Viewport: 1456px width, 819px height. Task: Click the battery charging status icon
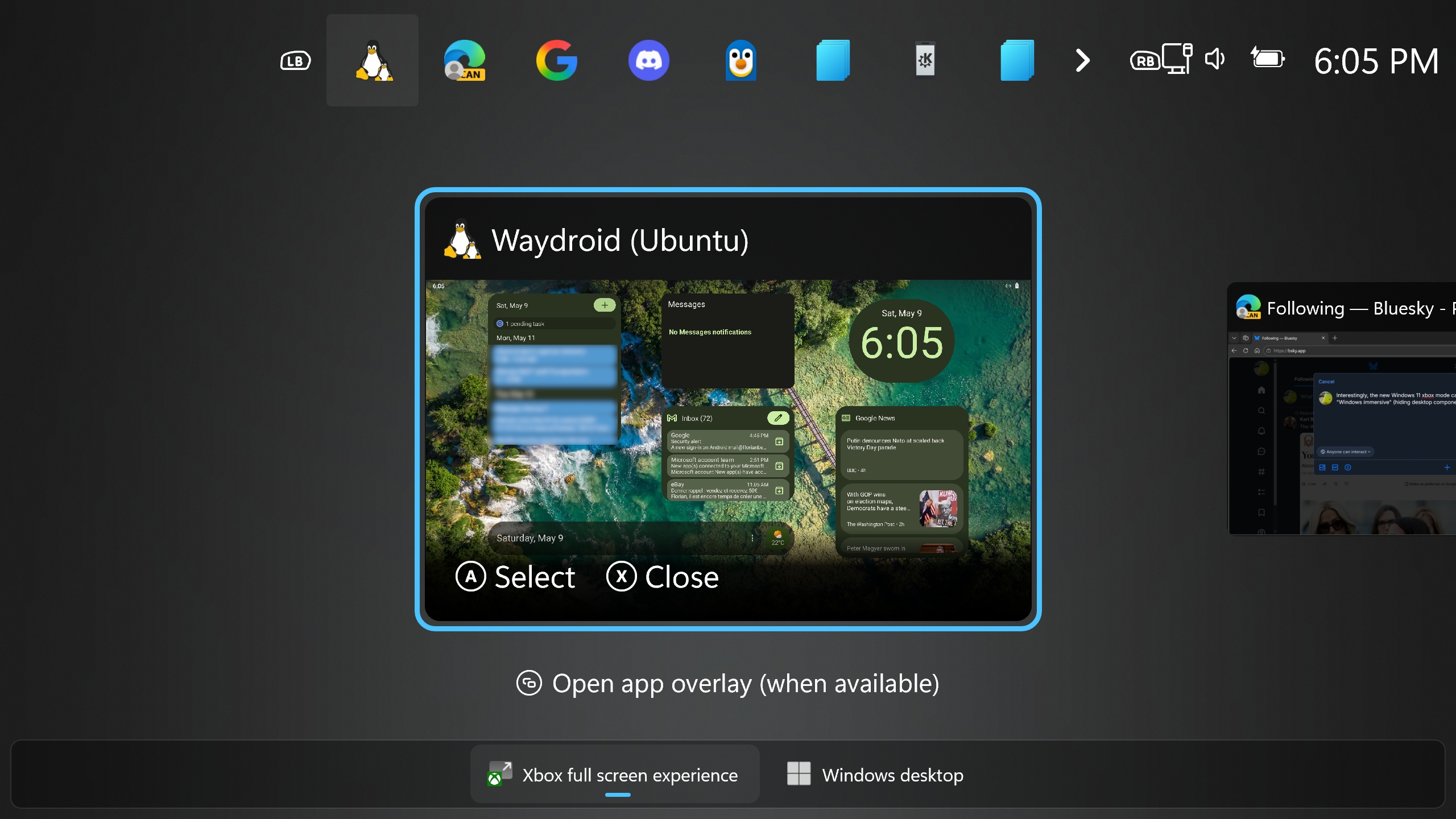pos(1268,59)
